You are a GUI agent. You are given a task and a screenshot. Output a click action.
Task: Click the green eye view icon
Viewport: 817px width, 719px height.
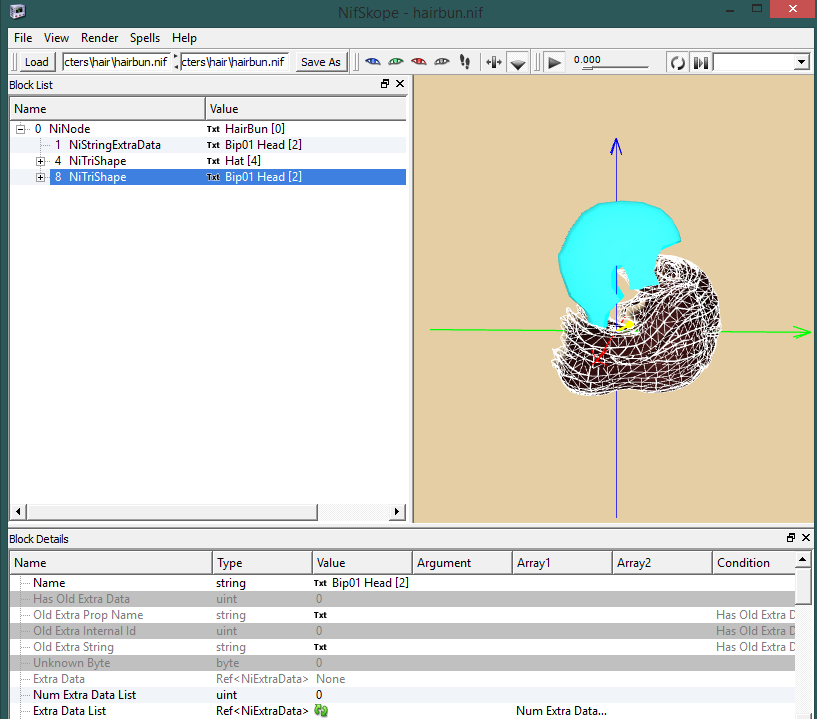click(x=396, y=61)
